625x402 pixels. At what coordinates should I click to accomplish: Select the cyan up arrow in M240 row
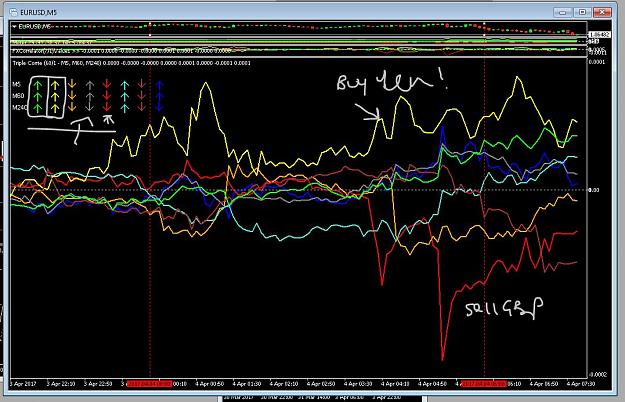point(125,108)
